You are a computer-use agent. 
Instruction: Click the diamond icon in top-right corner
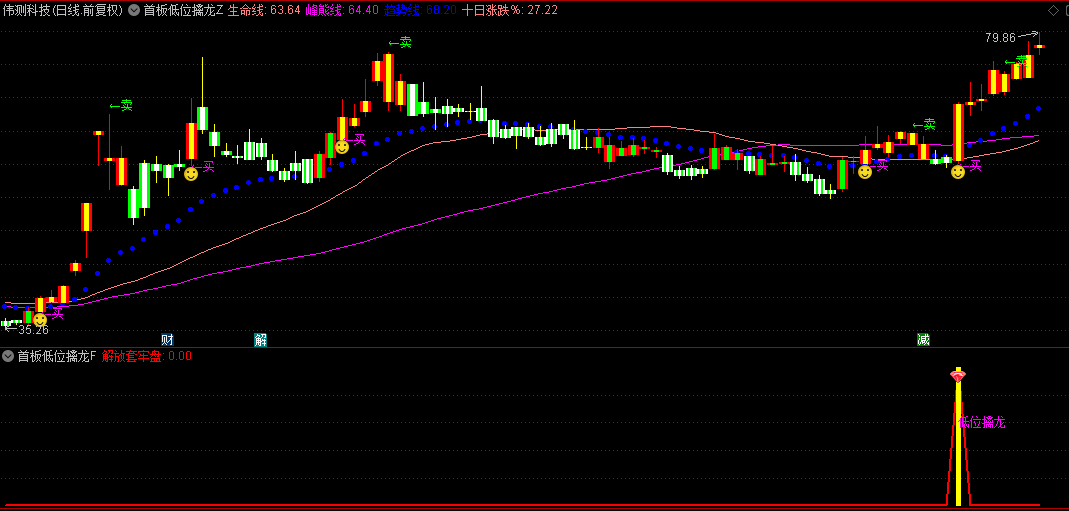pyautogui.click(x=1054, y=10)
